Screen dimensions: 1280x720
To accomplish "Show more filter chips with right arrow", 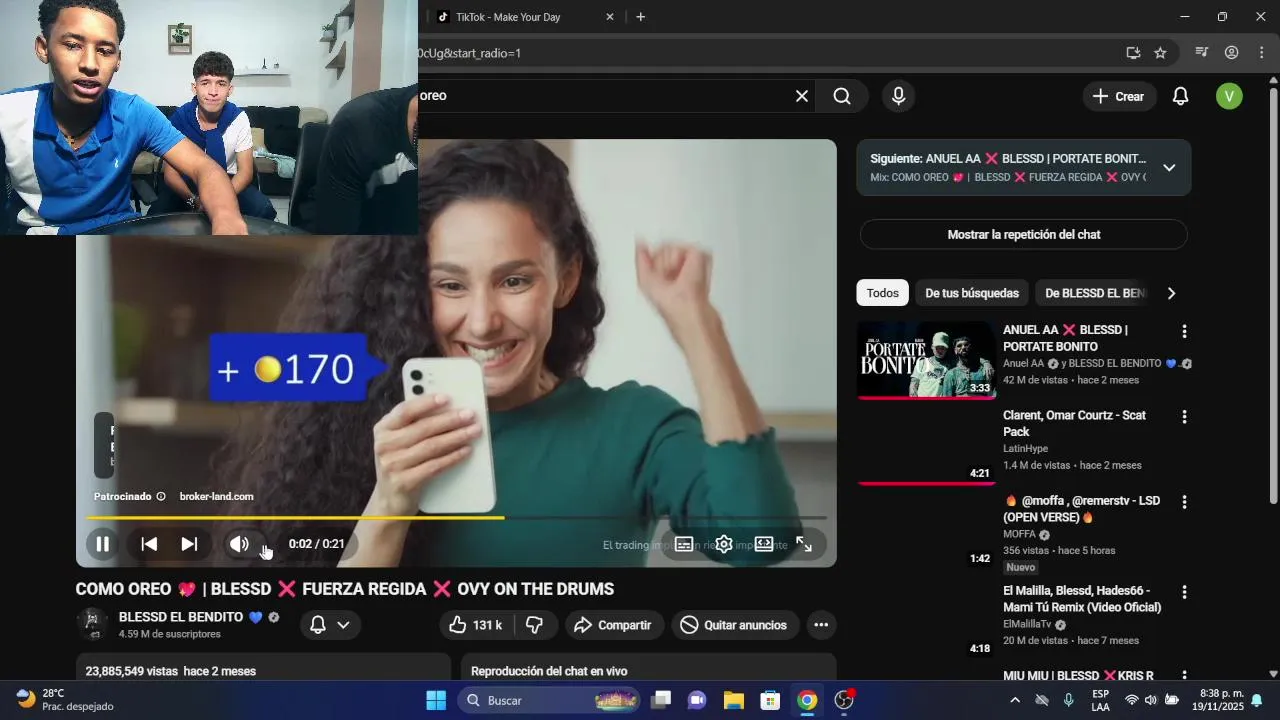I will 1171,293.
